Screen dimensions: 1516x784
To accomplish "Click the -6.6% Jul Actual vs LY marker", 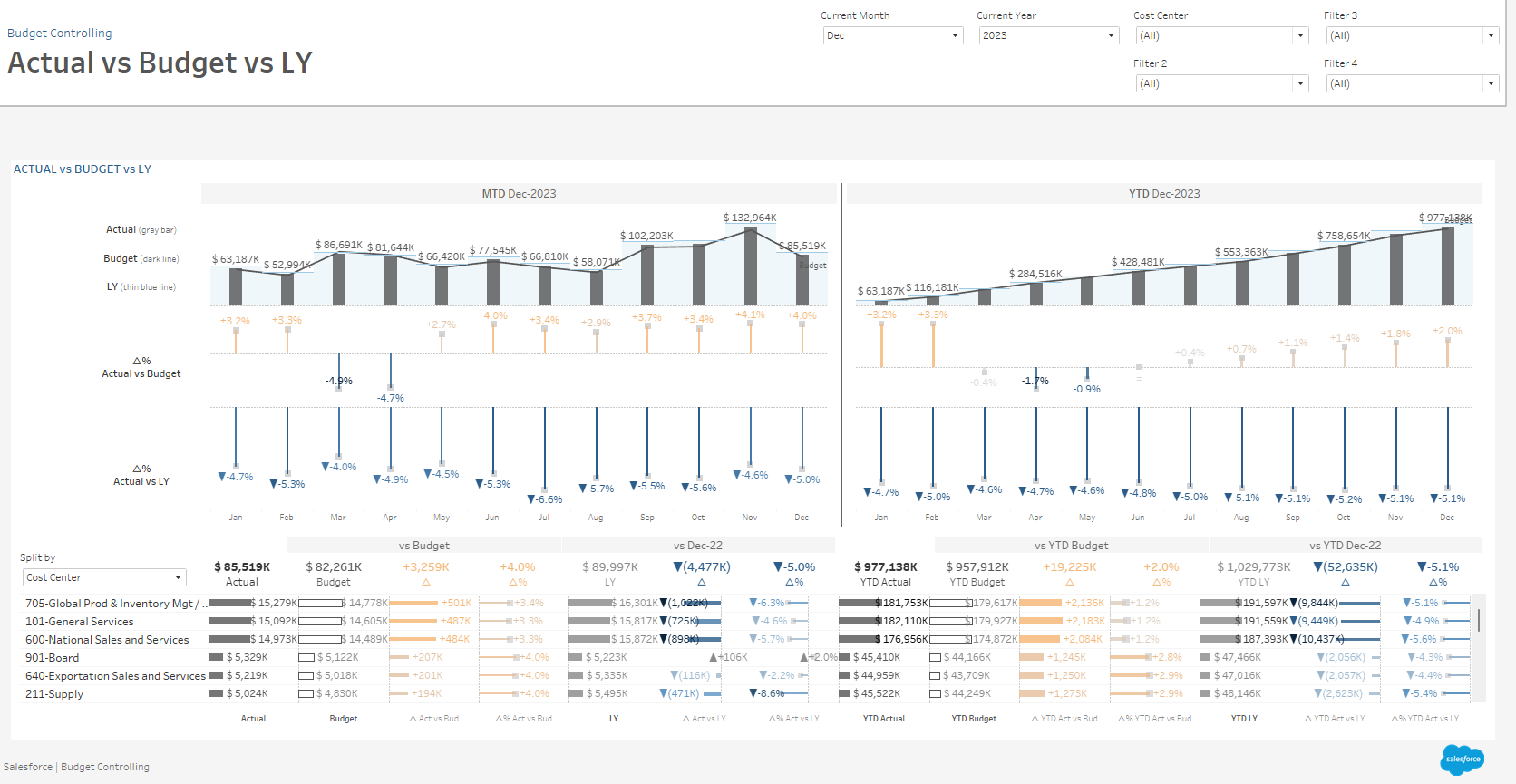I will pos(545,489).
